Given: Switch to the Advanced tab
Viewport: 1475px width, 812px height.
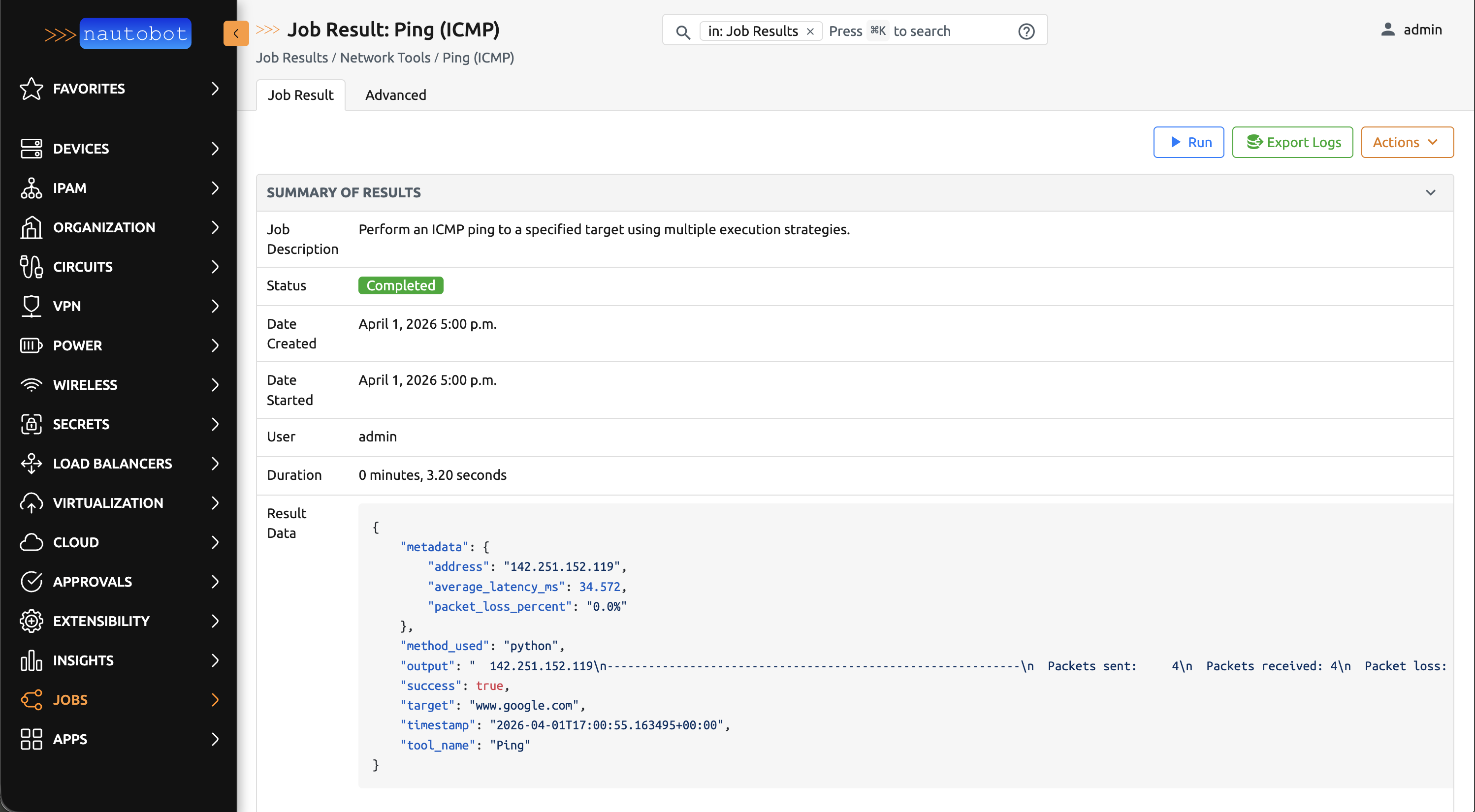Looking at the screenshot, I should (395, 95).
